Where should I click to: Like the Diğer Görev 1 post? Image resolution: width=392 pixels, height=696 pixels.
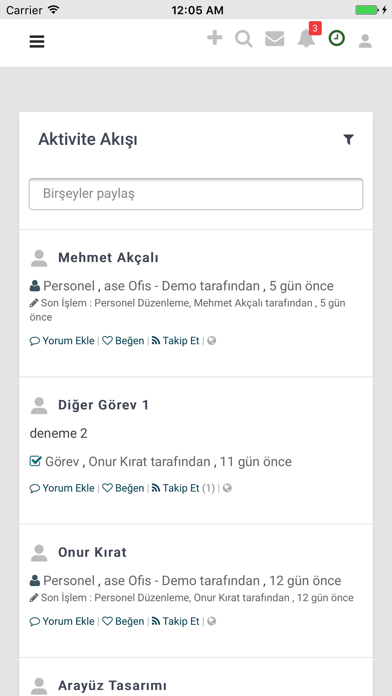click(x=123, y=488)
